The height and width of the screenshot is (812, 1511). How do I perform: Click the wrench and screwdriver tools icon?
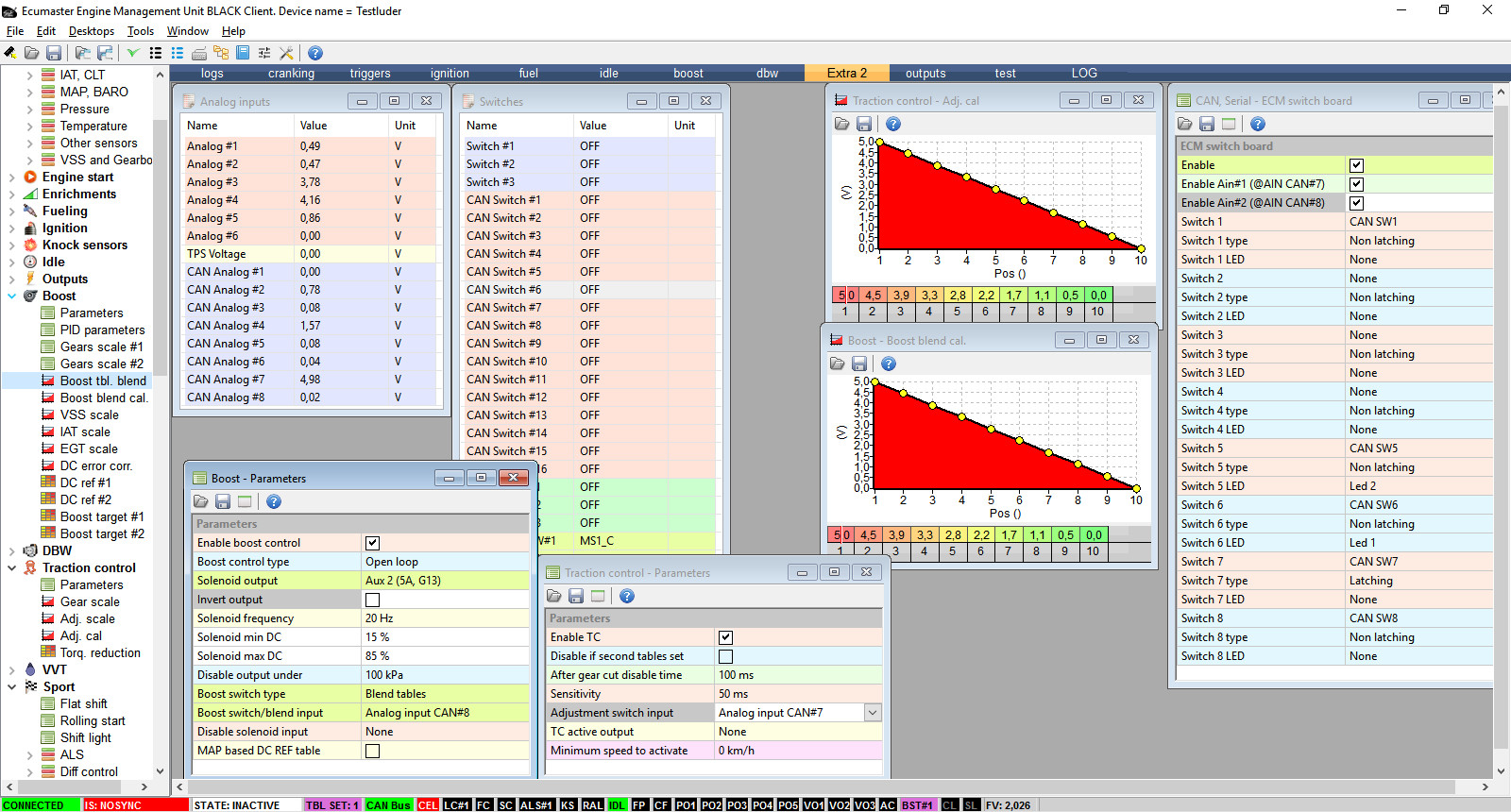tap(286, 53)
